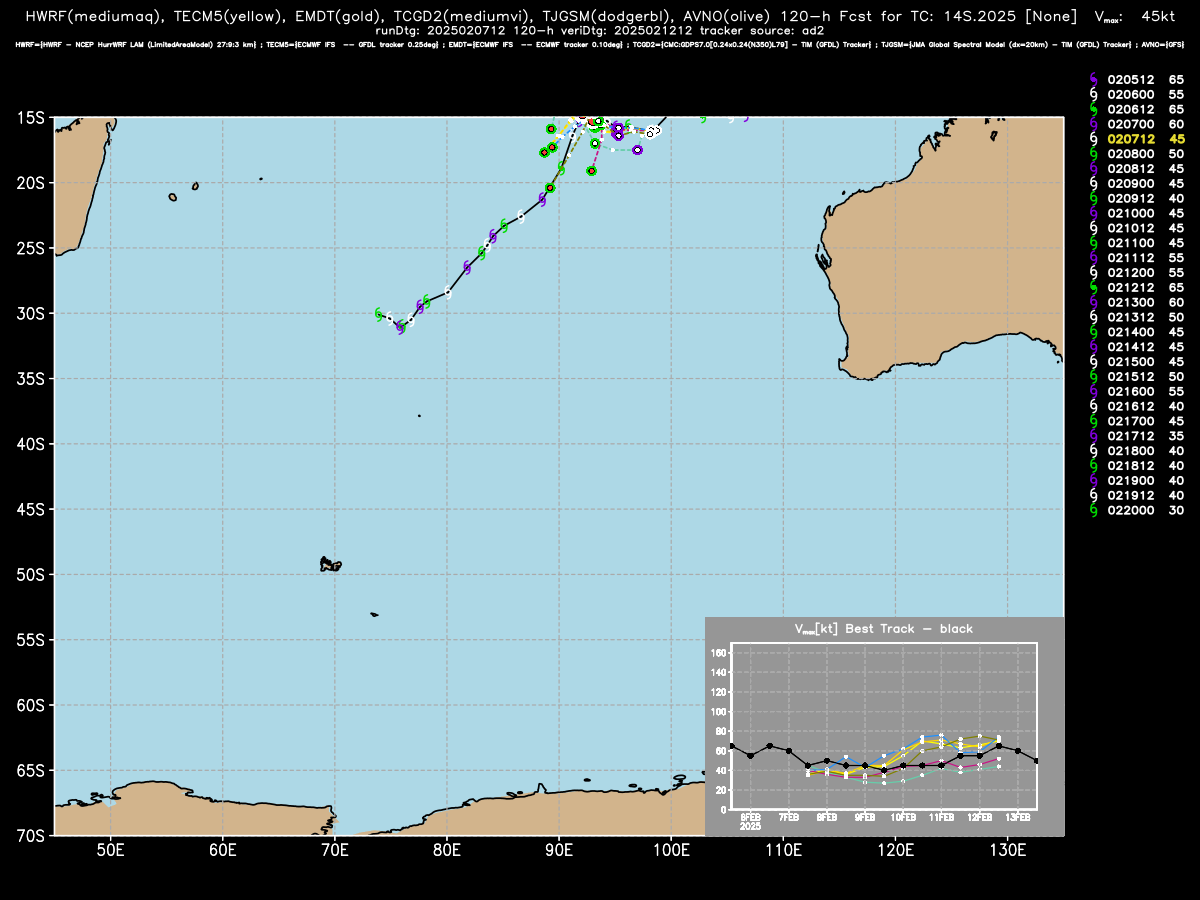Click the green cyclone marker at the track's western end
This screenshot has height=900, width=1200.
click(x=378, y=314)
